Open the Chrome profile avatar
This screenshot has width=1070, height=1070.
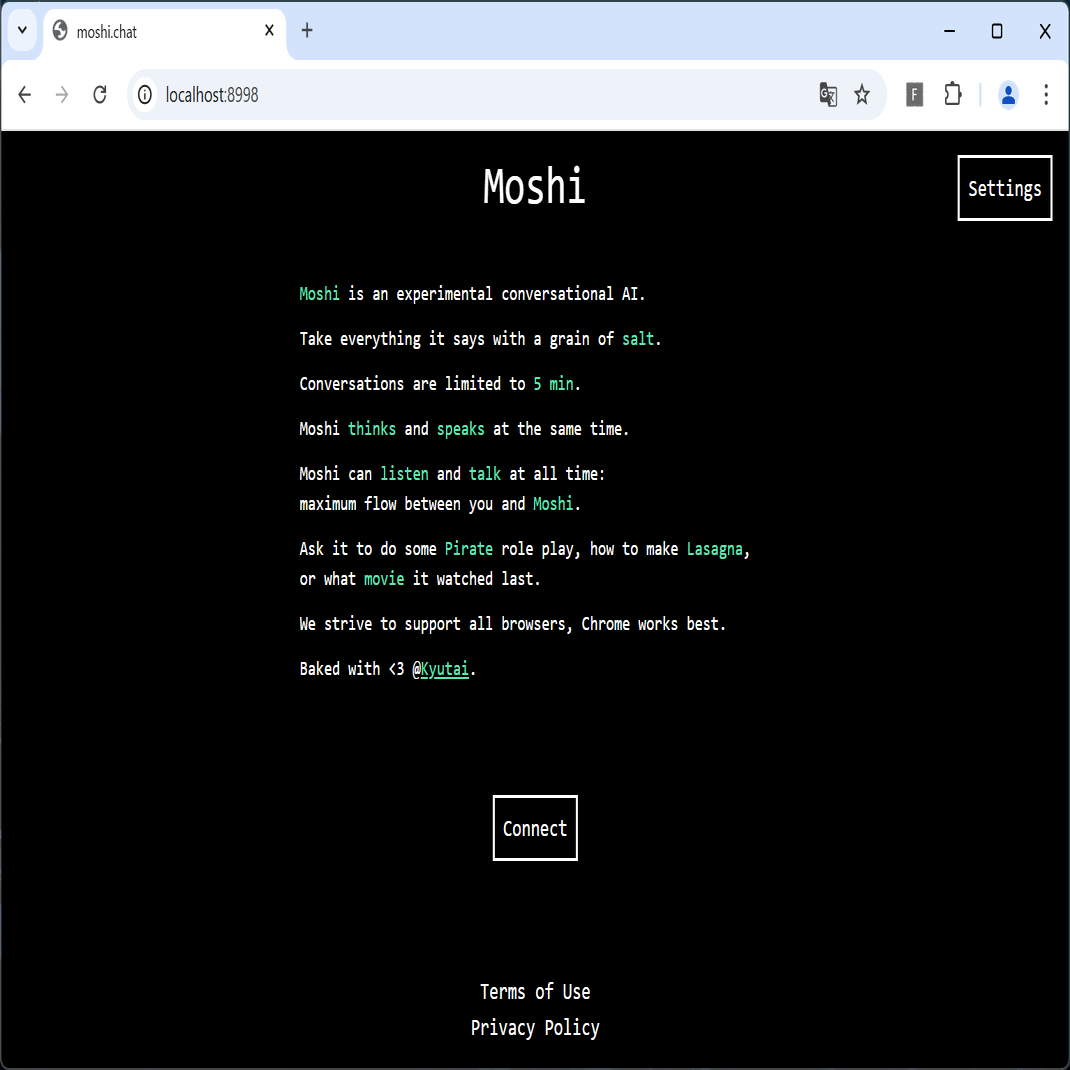[1008, 95]
